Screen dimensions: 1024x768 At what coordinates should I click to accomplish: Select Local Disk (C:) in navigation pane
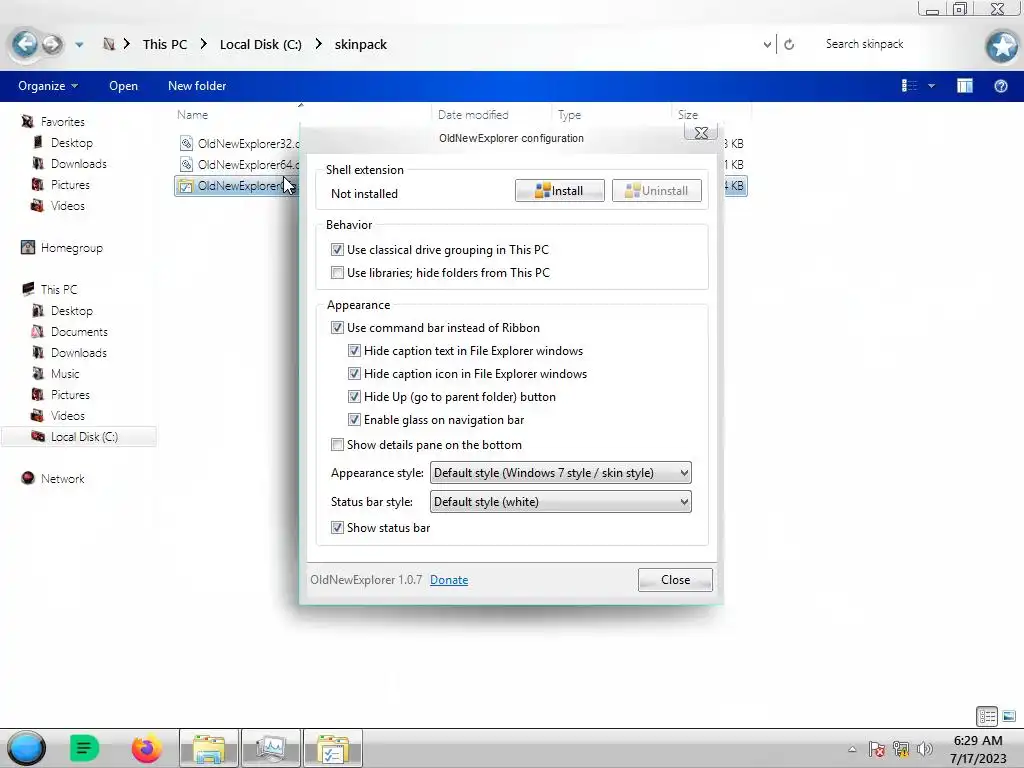[79, 436]
